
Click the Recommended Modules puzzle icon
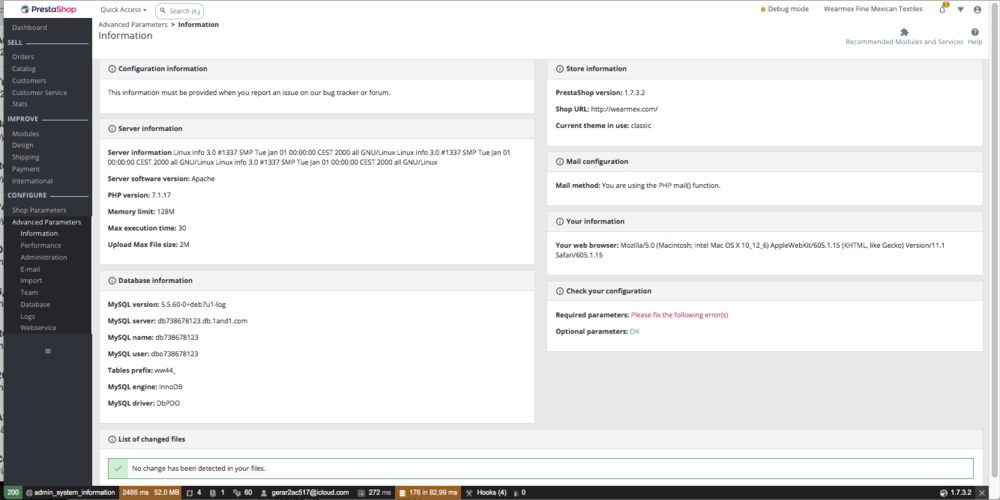pyautogui.click(x=904, y=32)
